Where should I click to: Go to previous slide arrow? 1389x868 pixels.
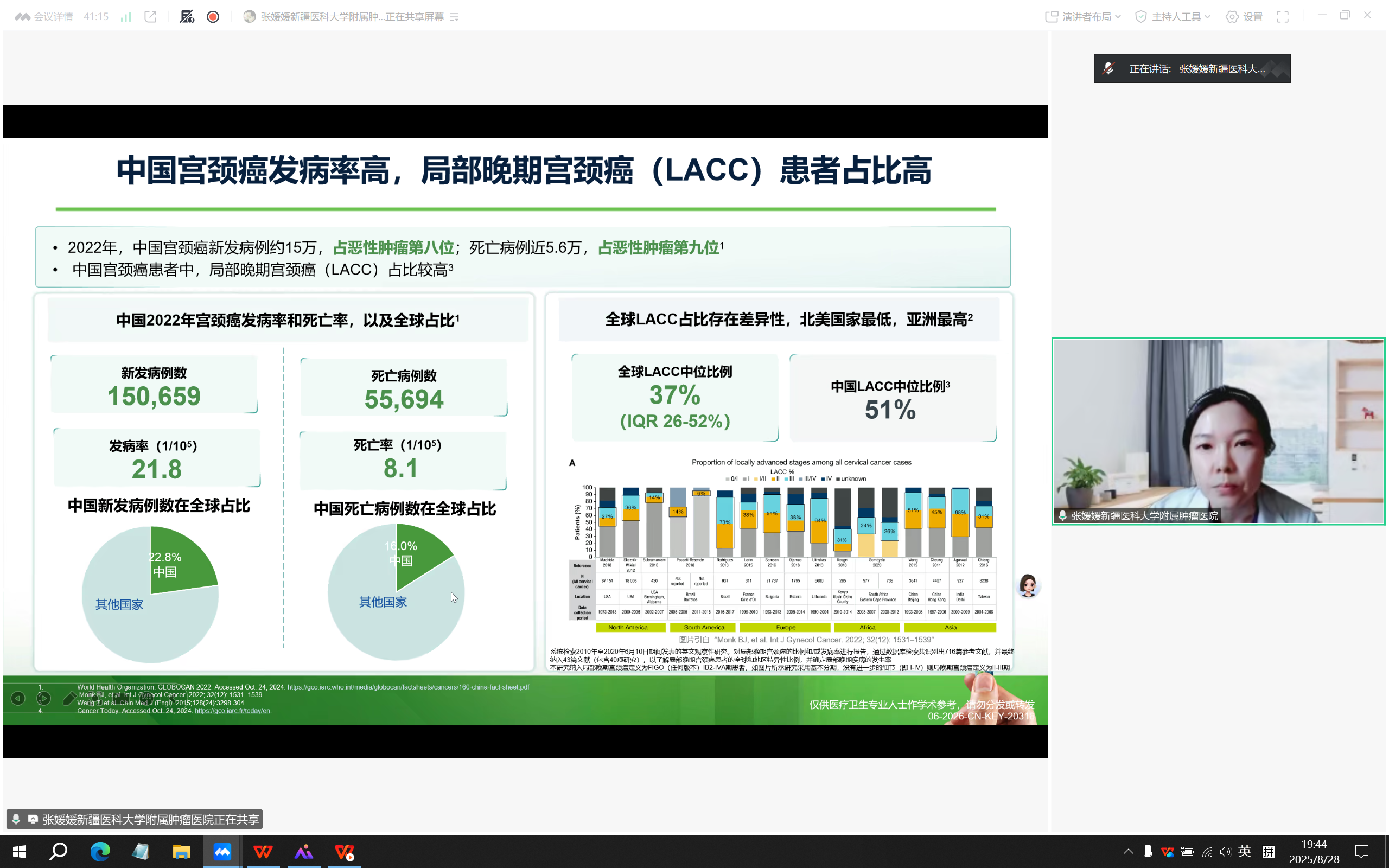tap(18, 698)
